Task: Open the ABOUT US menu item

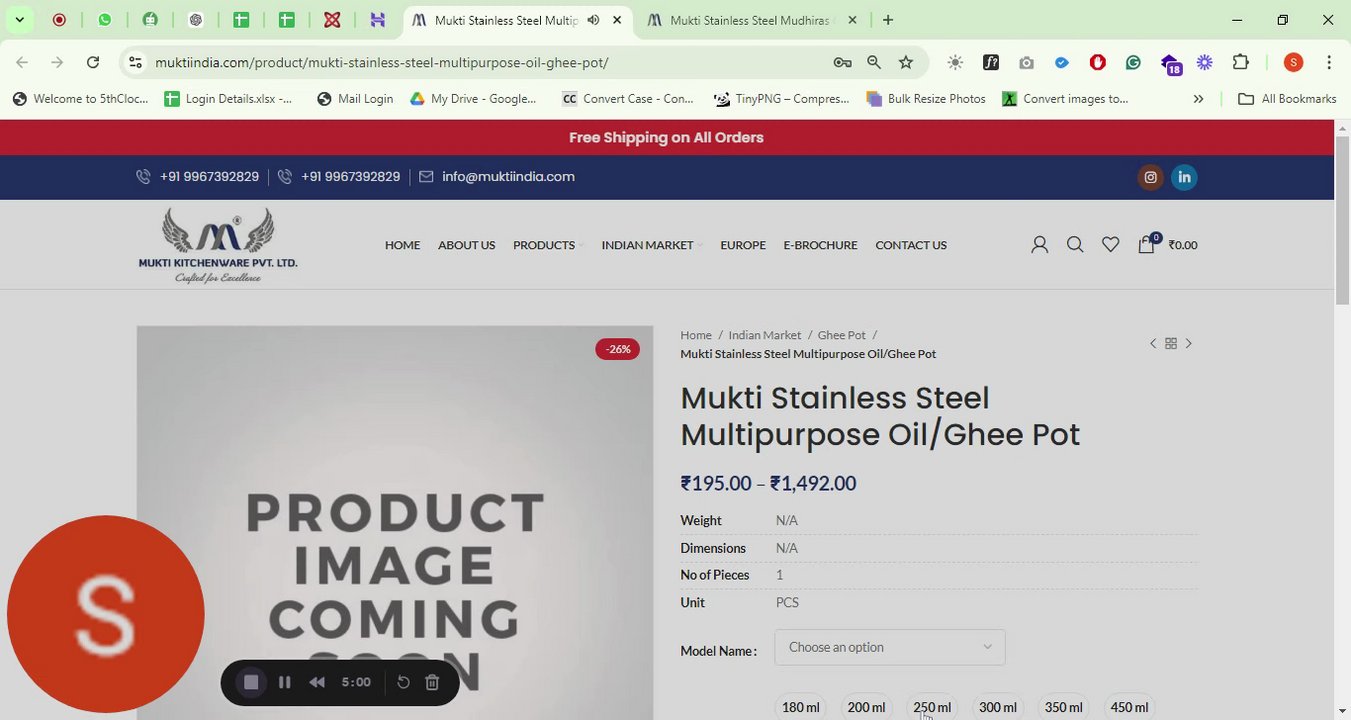Action: pyautogui.click(x=466, y=245)
